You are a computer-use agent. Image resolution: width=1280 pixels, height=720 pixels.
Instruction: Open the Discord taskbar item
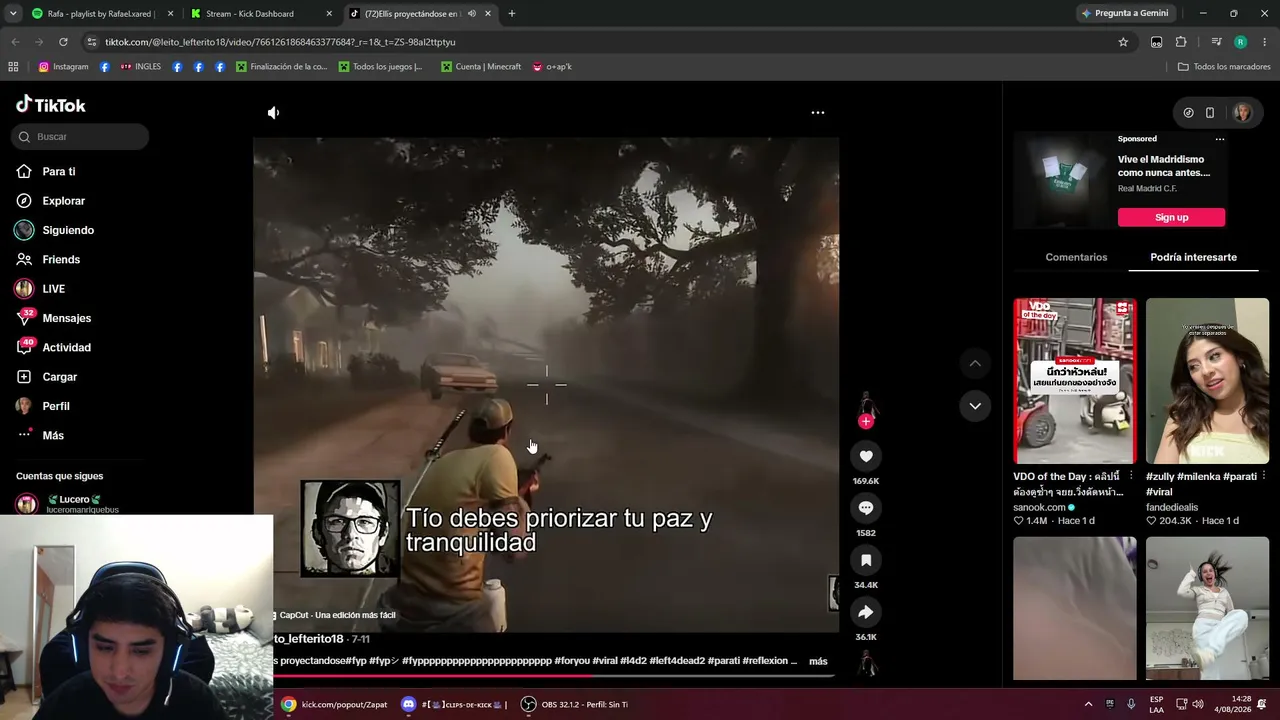click(x=453, y=704)
